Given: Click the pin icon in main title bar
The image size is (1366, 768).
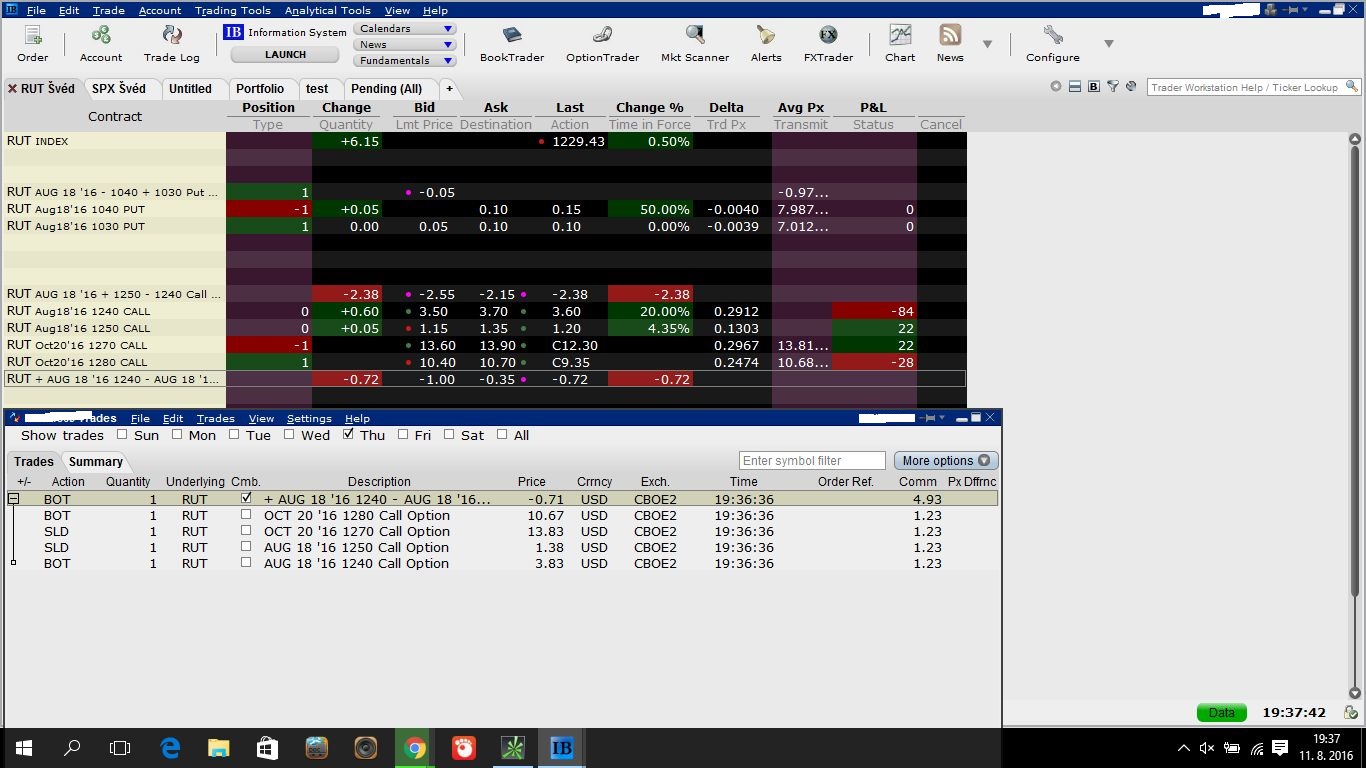Looking at the screenshot, I should 1293,10.
